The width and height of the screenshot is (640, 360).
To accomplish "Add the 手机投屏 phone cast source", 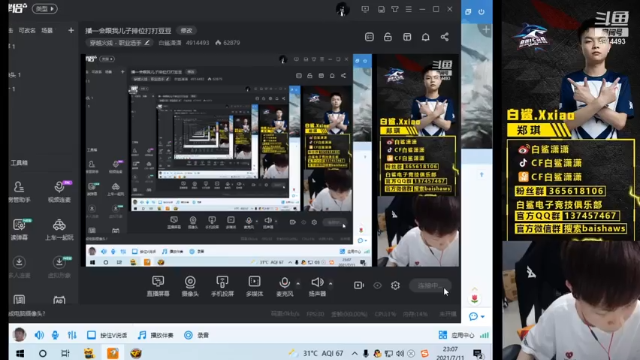I will pos(222,286).
